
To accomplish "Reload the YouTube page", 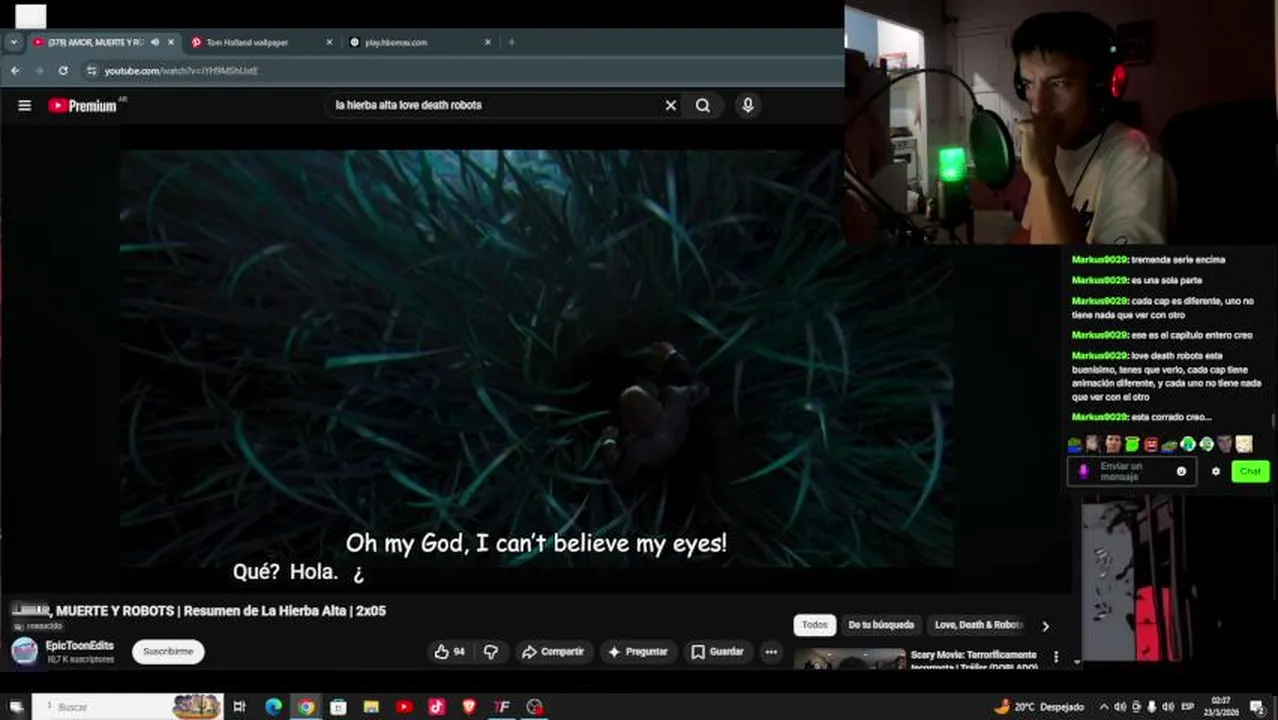I will pyautogui.click(x=63, y=71).
